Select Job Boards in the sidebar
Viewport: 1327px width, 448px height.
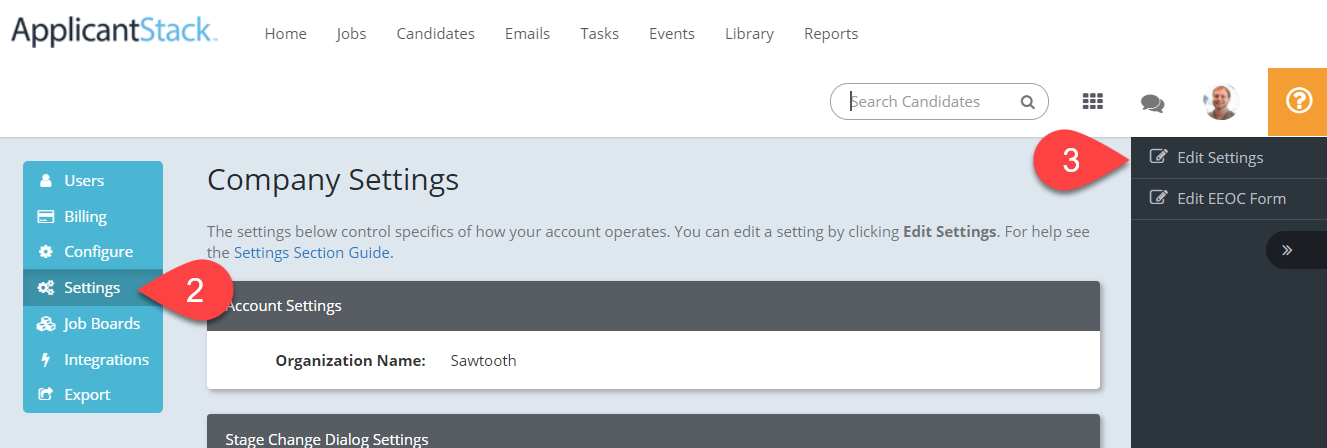point(93,324)
